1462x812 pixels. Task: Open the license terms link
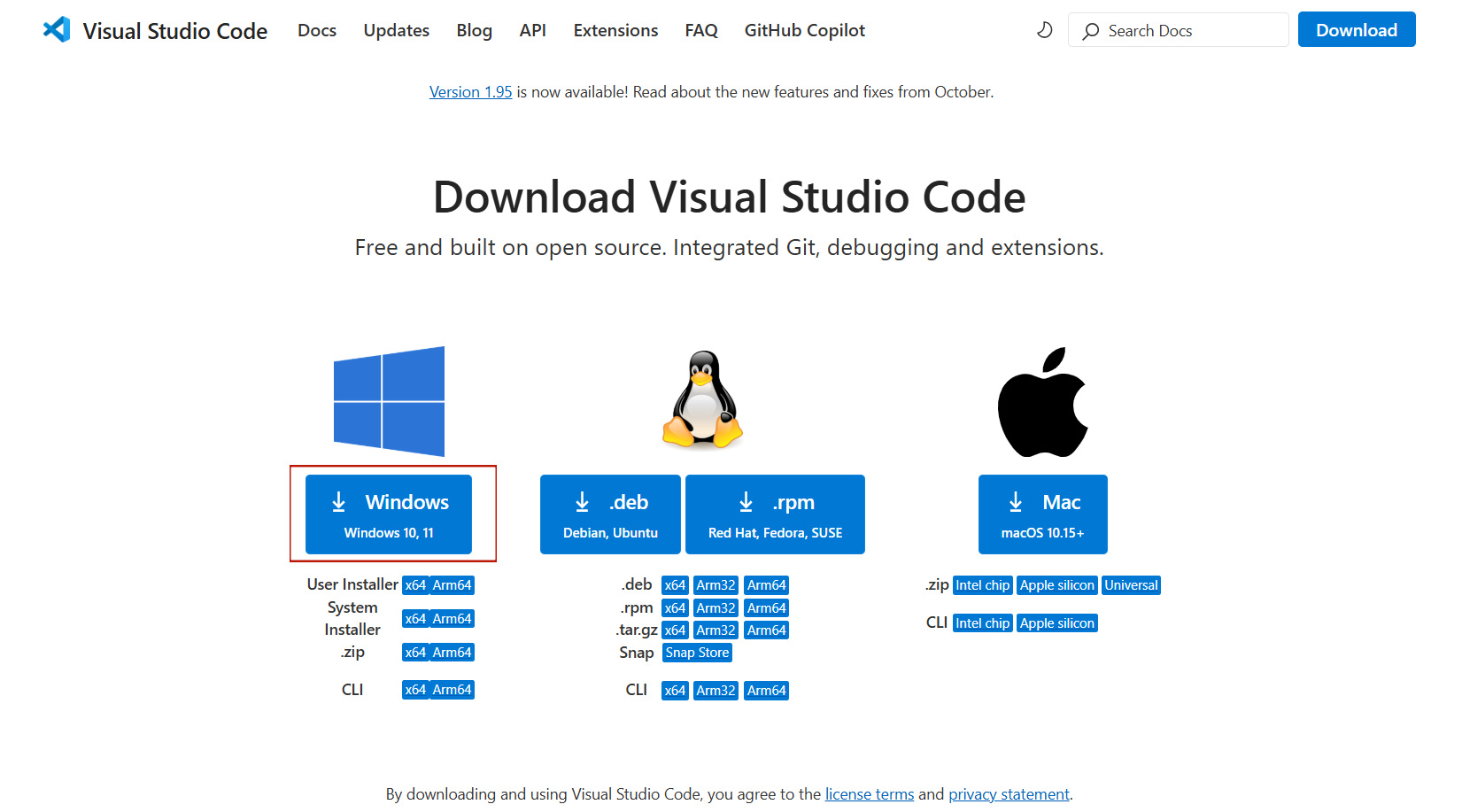tap(869, 794)
